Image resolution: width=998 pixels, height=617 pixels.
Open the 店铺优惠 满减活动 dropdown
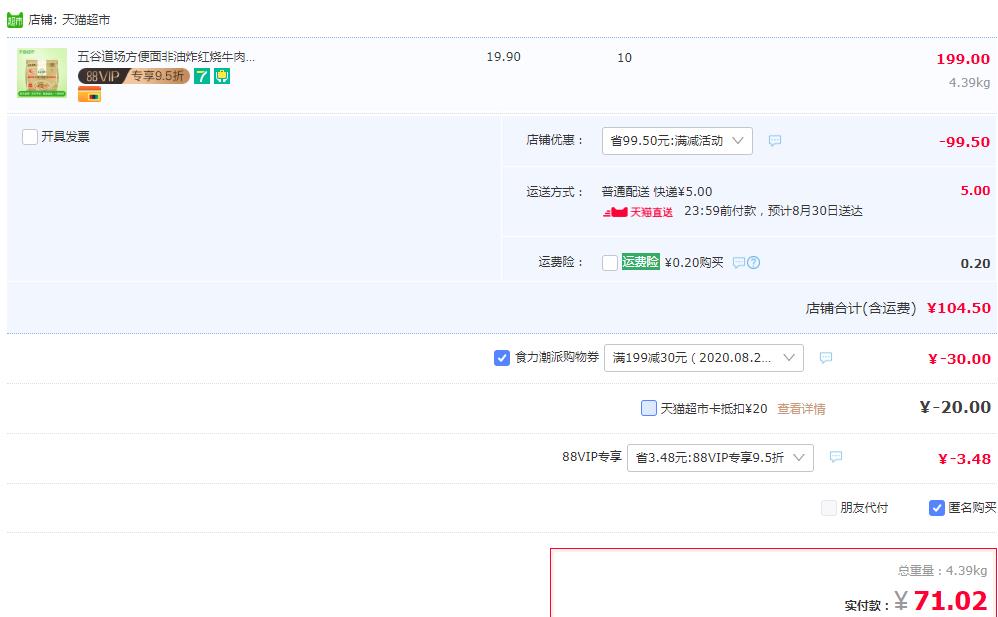[x=677, y=141]
